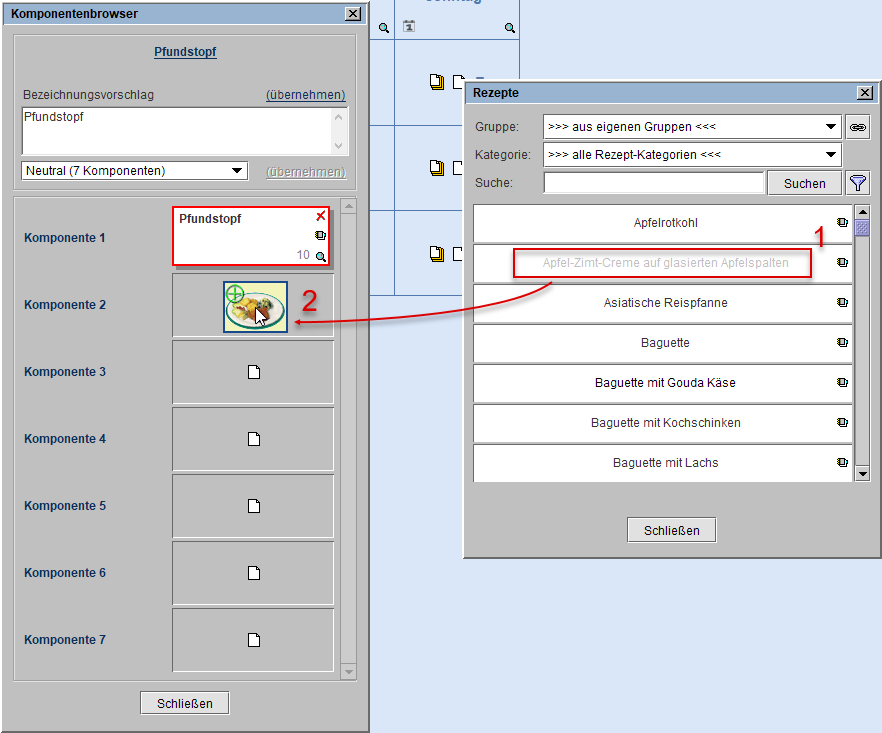The width and height of the screenshot is (882, 733).
Task: Click the Komponente 1 label
Action: pyautogui.click(x=65, y=237)
